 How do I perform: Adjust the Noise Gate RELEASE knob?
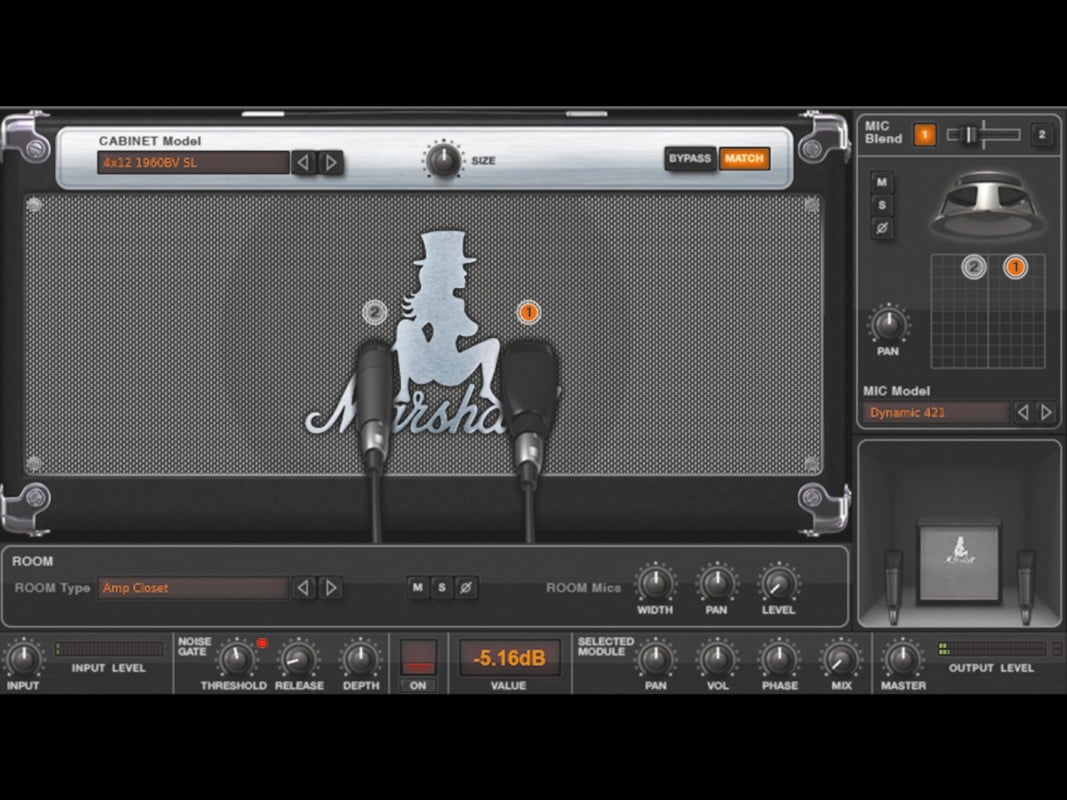[298, 659]
